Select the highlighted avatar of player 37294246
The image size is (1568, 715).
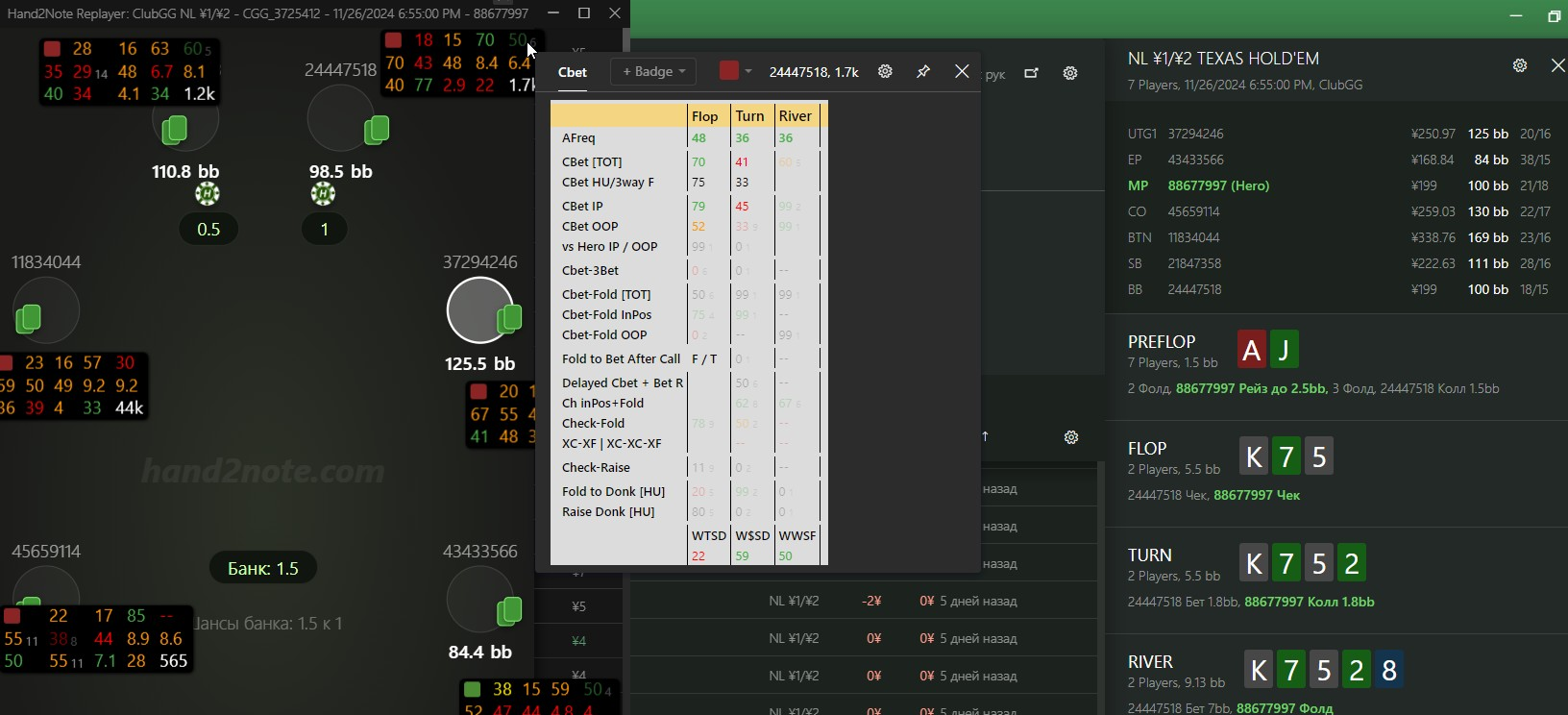[x=479, y=310]
